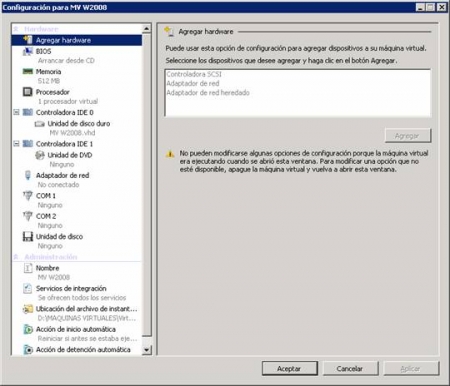Viewport: 450px width, 386px height.
Task: Select the COM 1 entry
Action: point(46,196)
